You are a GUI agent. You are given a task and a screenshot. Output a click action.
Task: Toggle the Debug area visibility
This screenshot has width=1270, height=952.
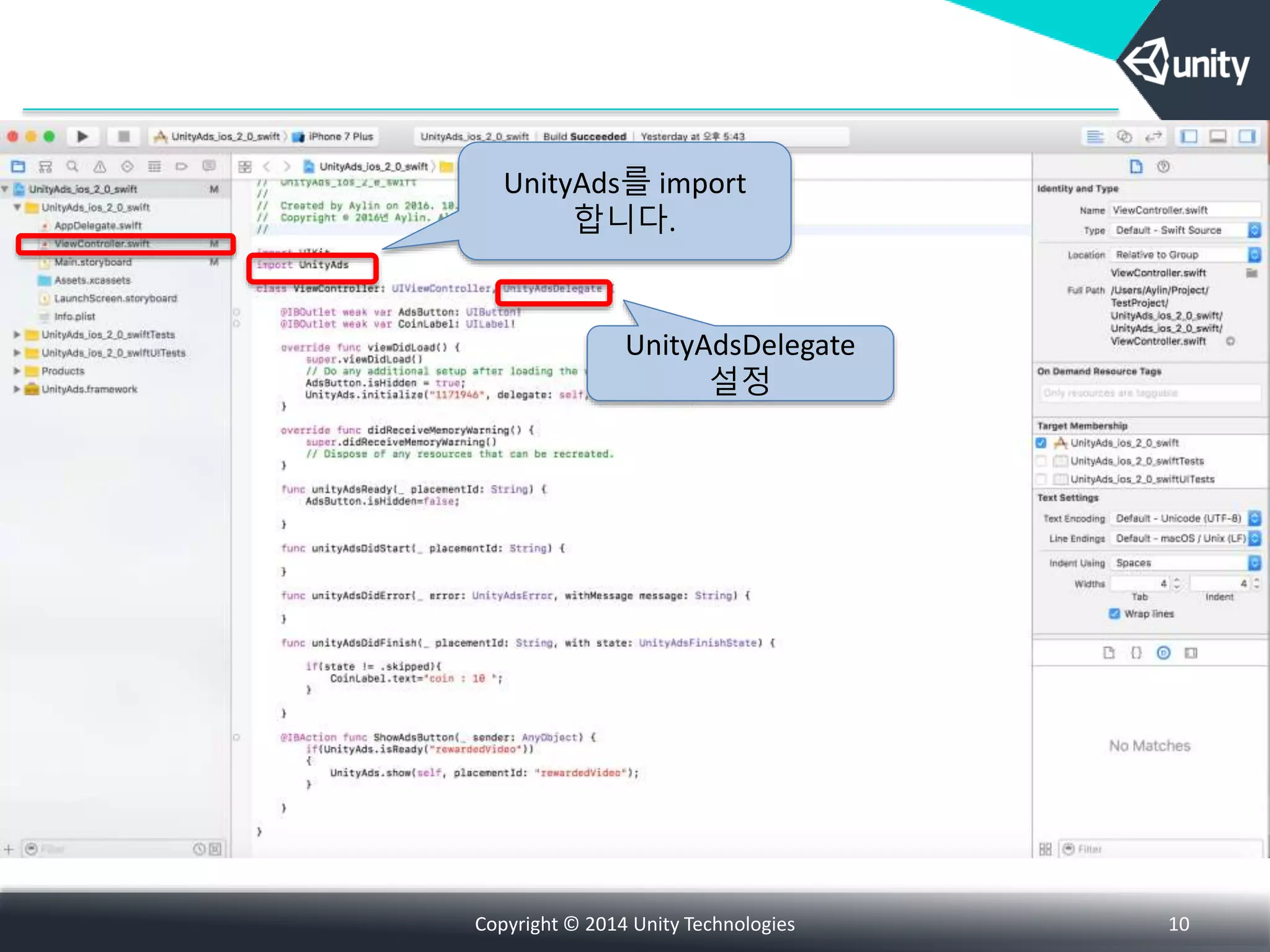[1218, 136]
